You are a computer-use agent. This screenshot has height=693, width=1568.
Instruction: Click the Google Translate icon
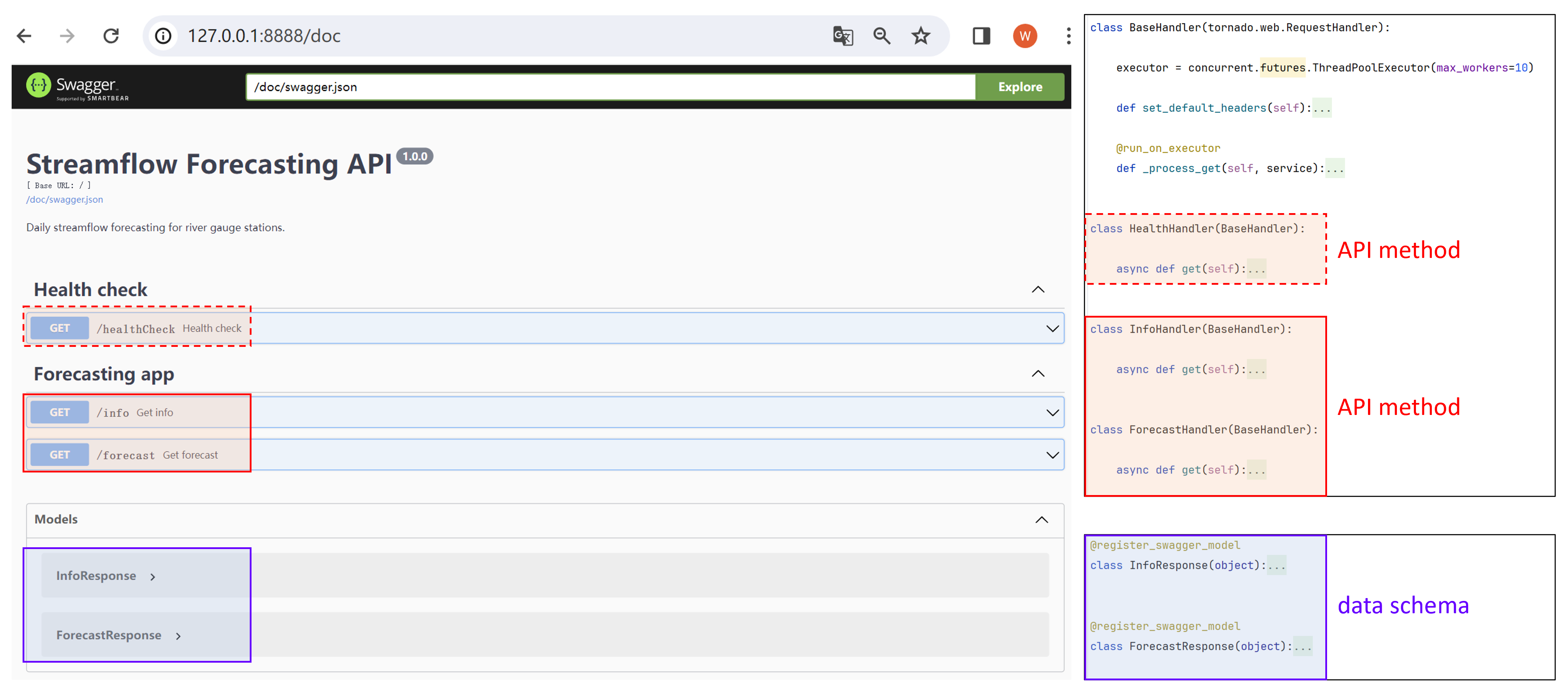tap(842, 36)
